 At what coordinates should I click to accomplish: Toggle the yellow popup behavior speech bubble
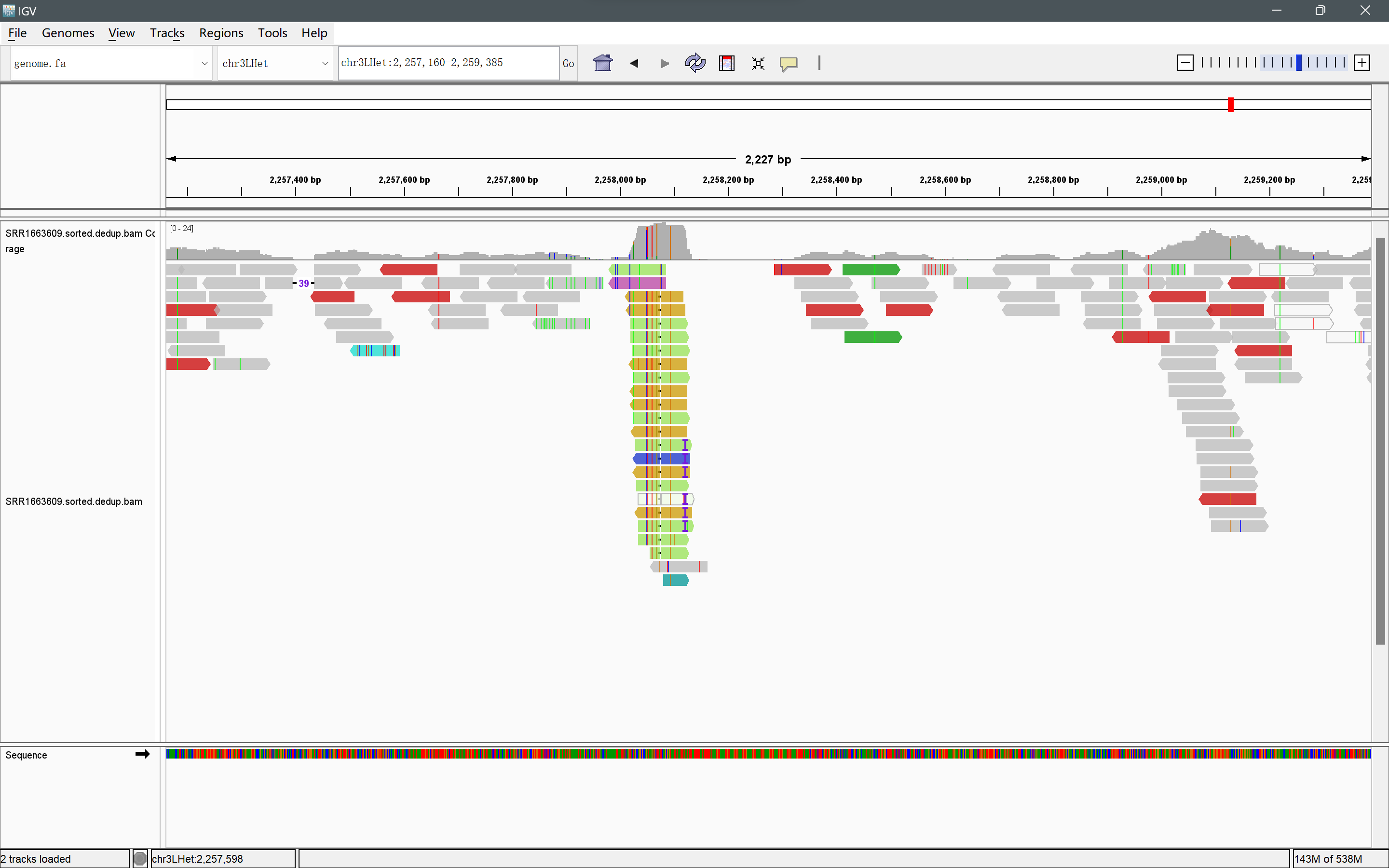click(789, 63)
